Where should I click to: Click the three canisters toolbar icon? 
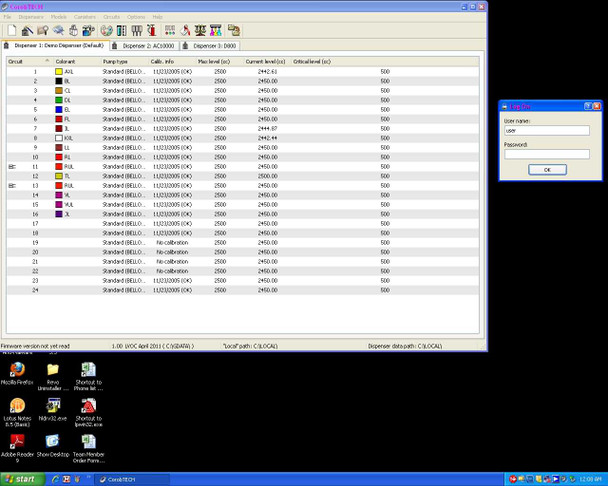(136, 30)
